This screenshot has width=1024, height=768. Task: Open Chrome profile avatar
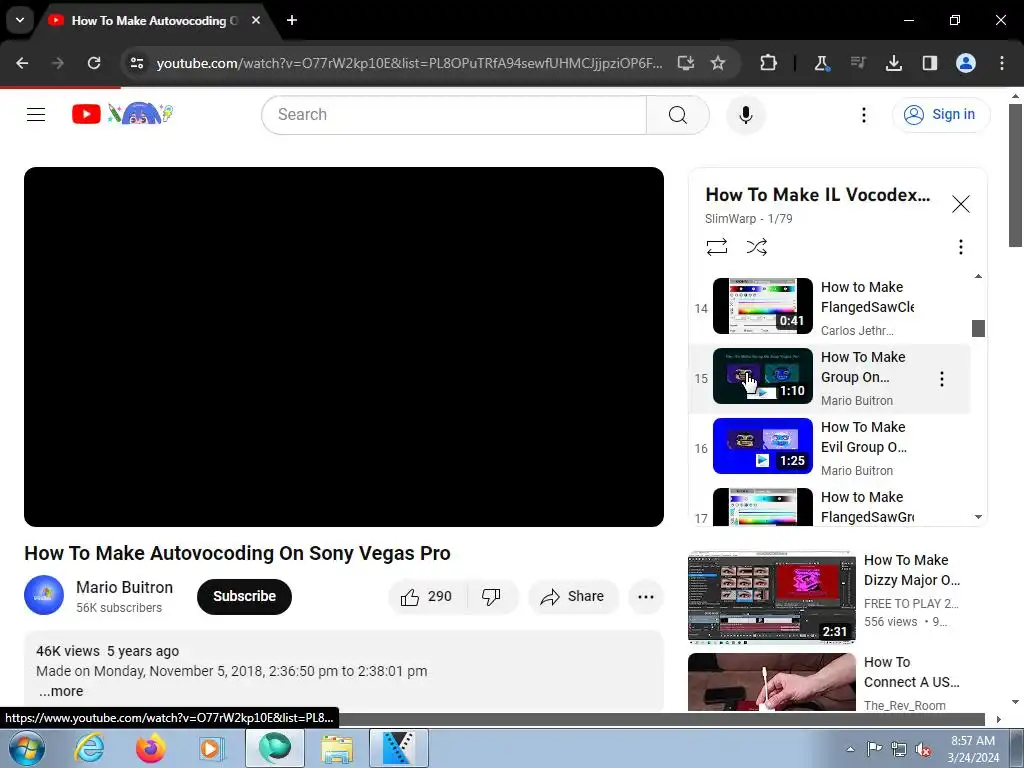pos(965,63)
